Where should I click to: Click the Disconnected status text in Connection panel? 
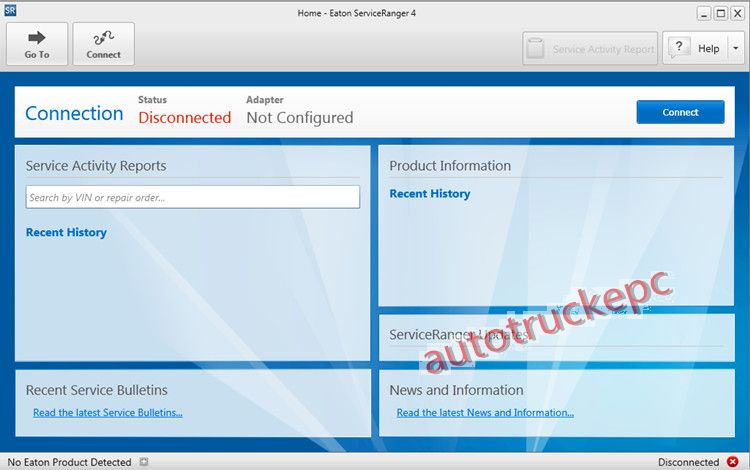tap(185, 118)
